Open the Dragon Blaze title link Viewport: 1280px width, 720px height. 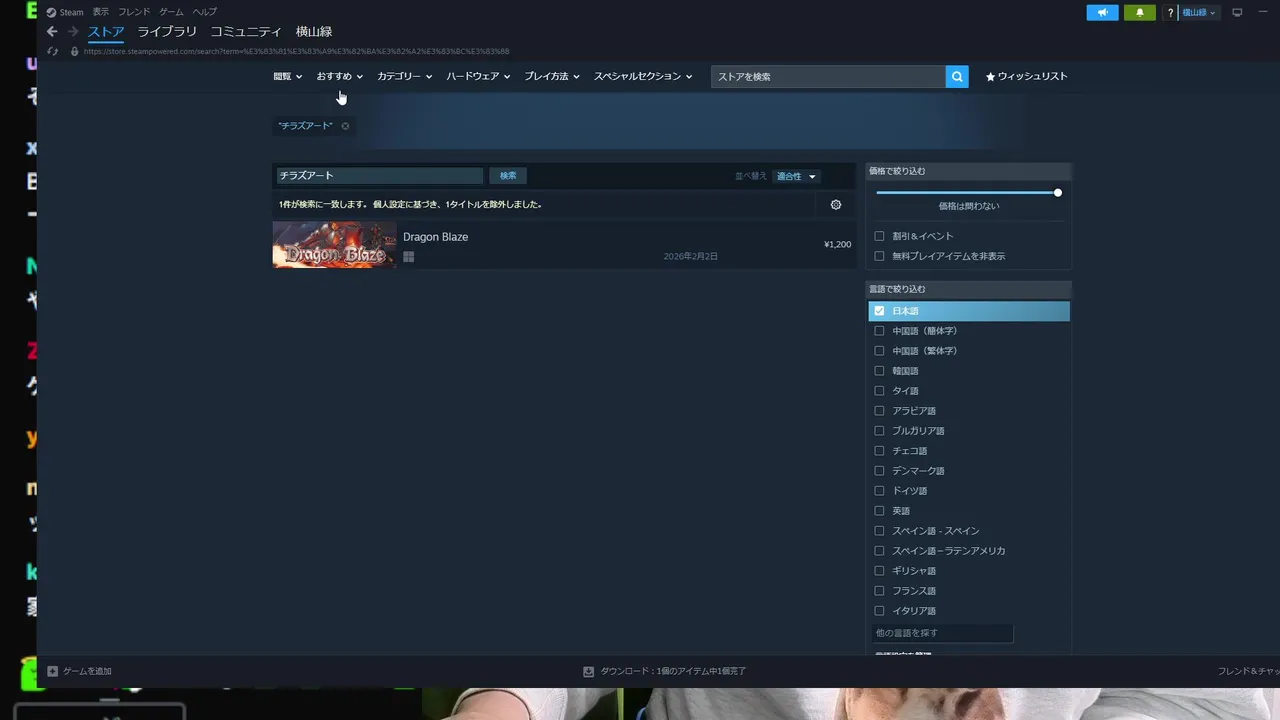click(435, 237)
